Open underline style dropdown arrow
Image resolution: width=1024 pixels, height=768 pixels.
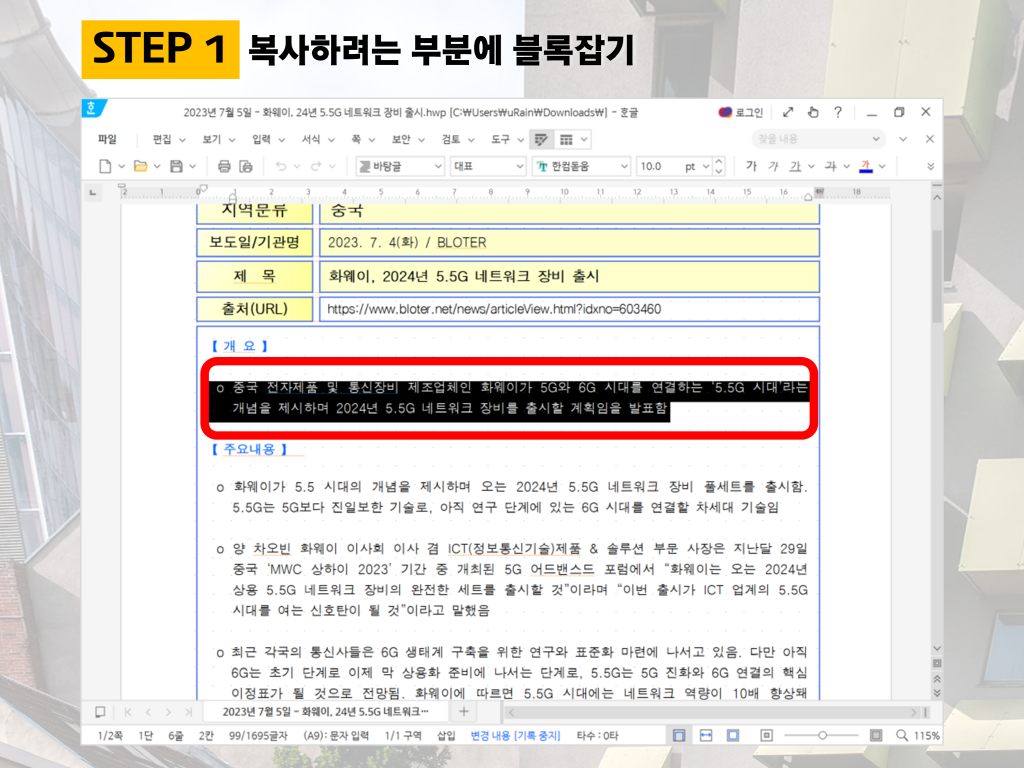point(811,167)
